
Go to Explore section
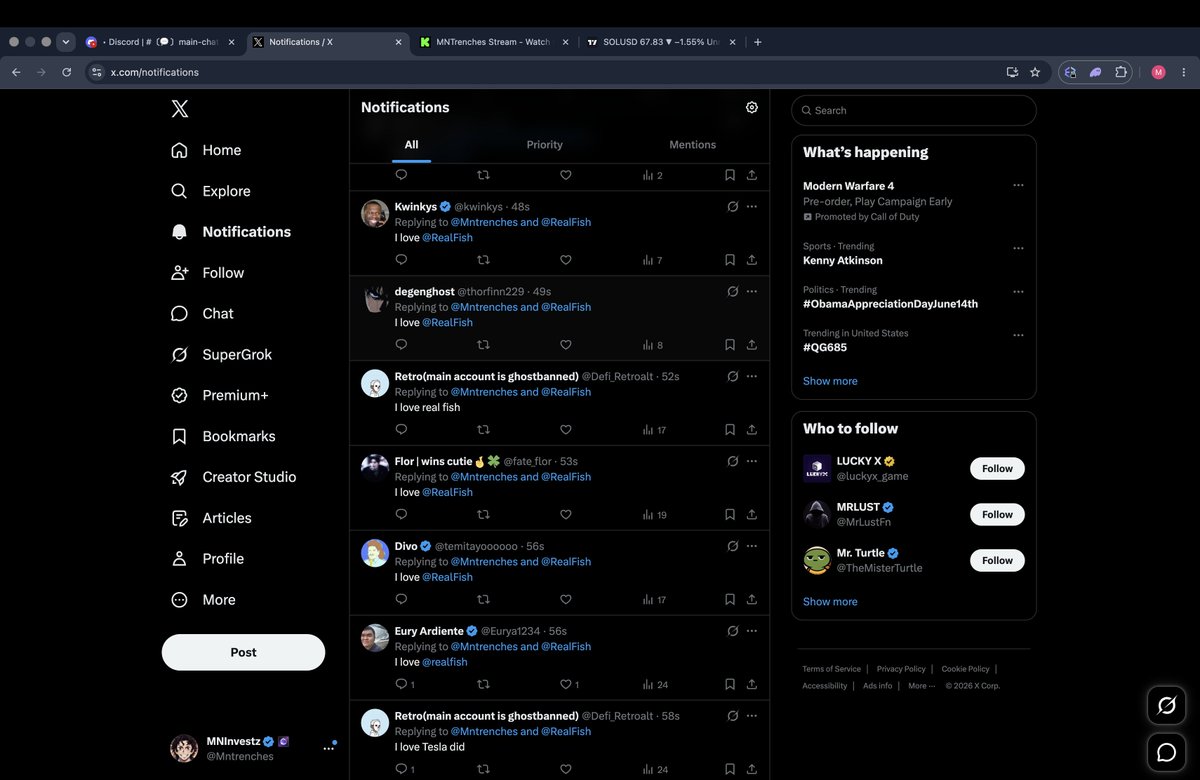211,191
